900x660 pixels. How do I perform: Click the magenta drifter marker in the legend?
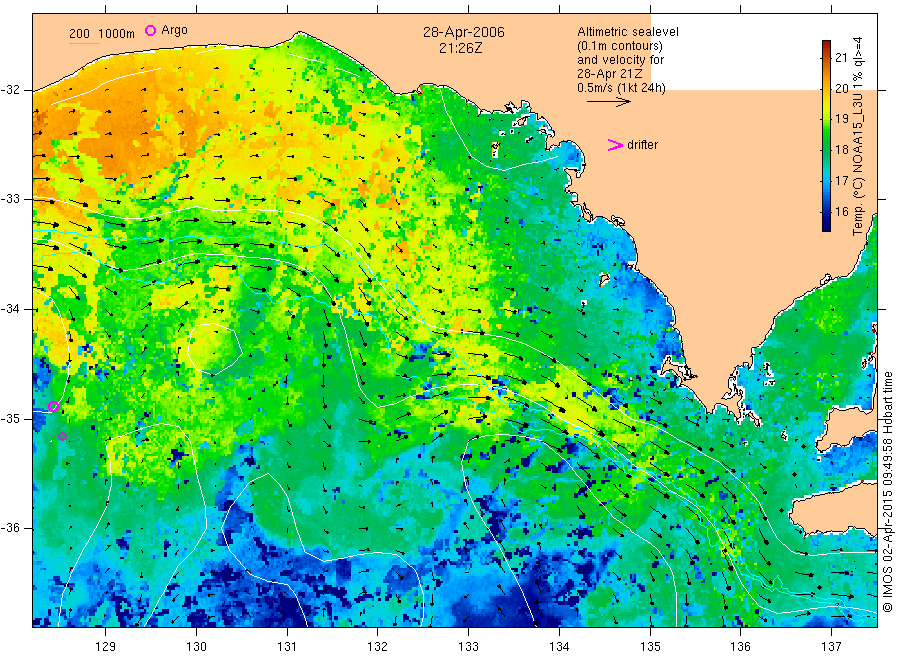(x=615, y=145)
